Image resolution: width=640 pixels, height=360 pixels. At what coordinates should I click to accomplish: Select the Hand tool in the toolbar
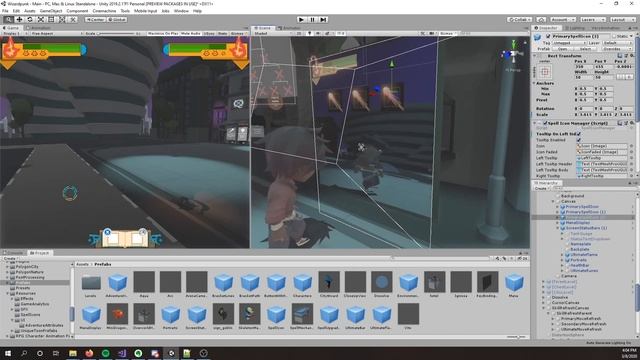(8, 19)
